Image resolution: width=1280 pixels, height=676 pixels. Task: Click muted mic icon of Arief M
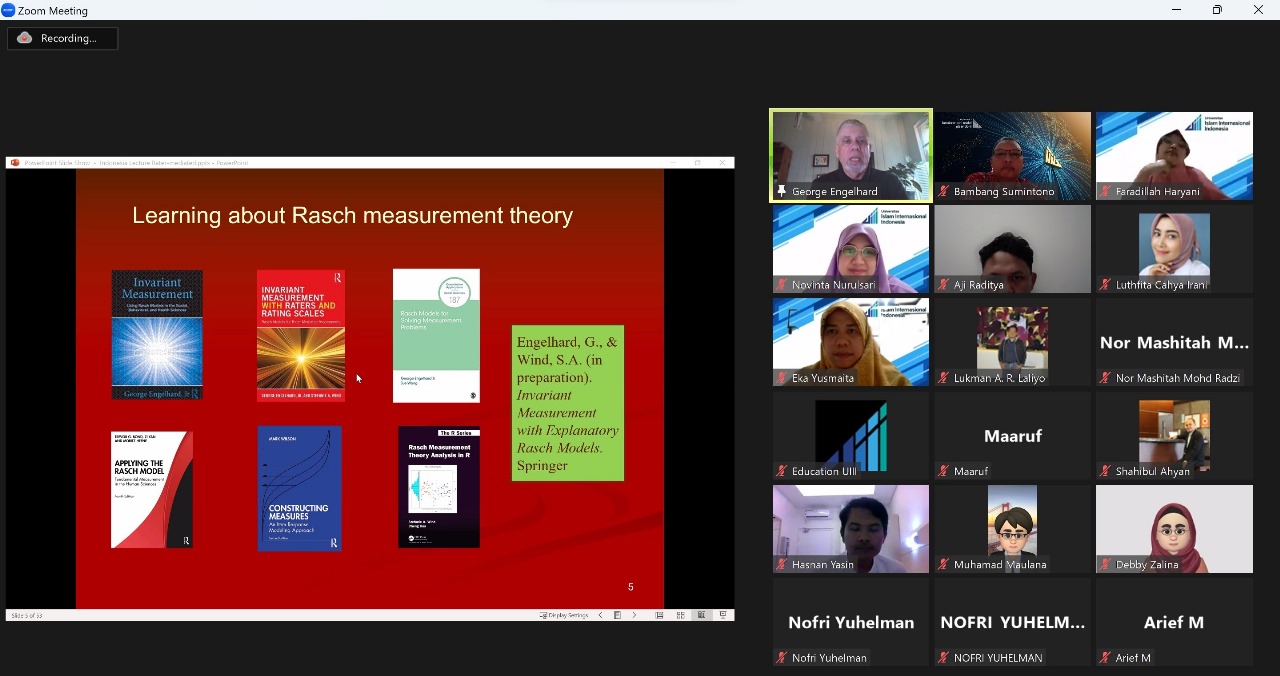coord(1105,657)
